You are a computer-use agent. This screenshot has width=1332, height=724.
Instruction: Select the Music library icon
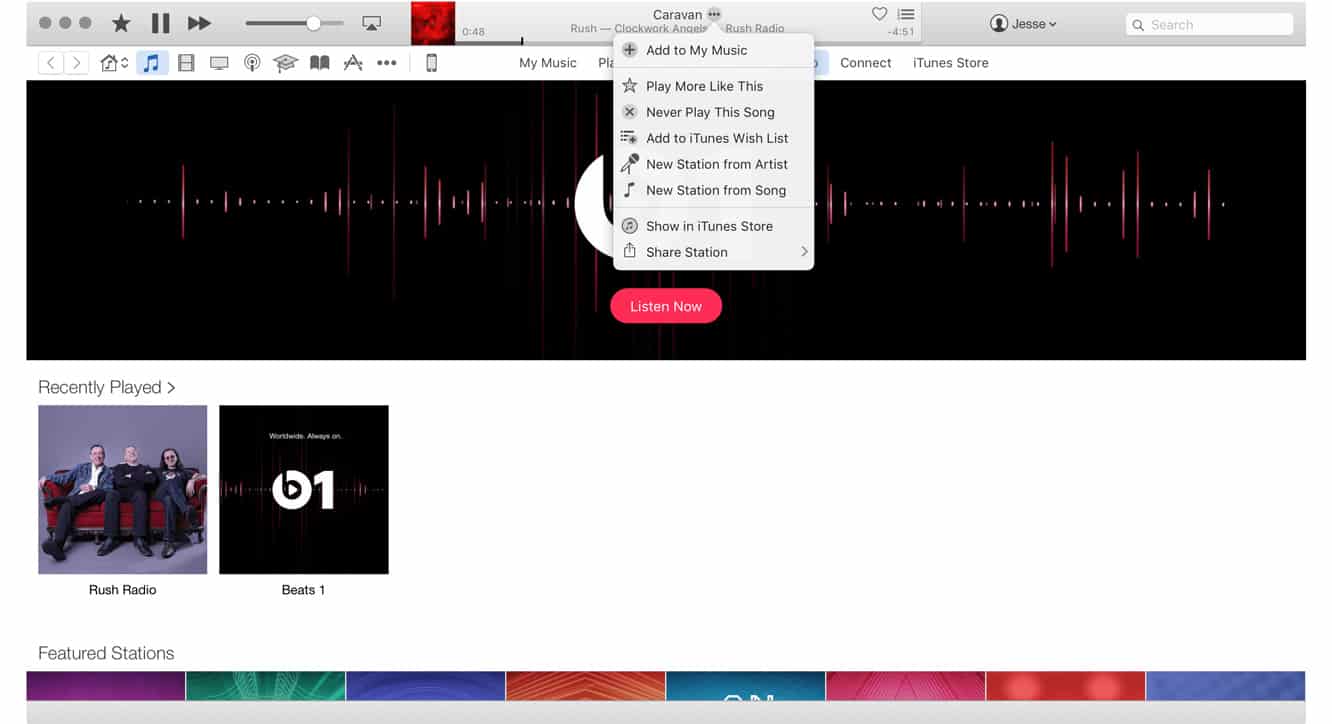[151, 63]
